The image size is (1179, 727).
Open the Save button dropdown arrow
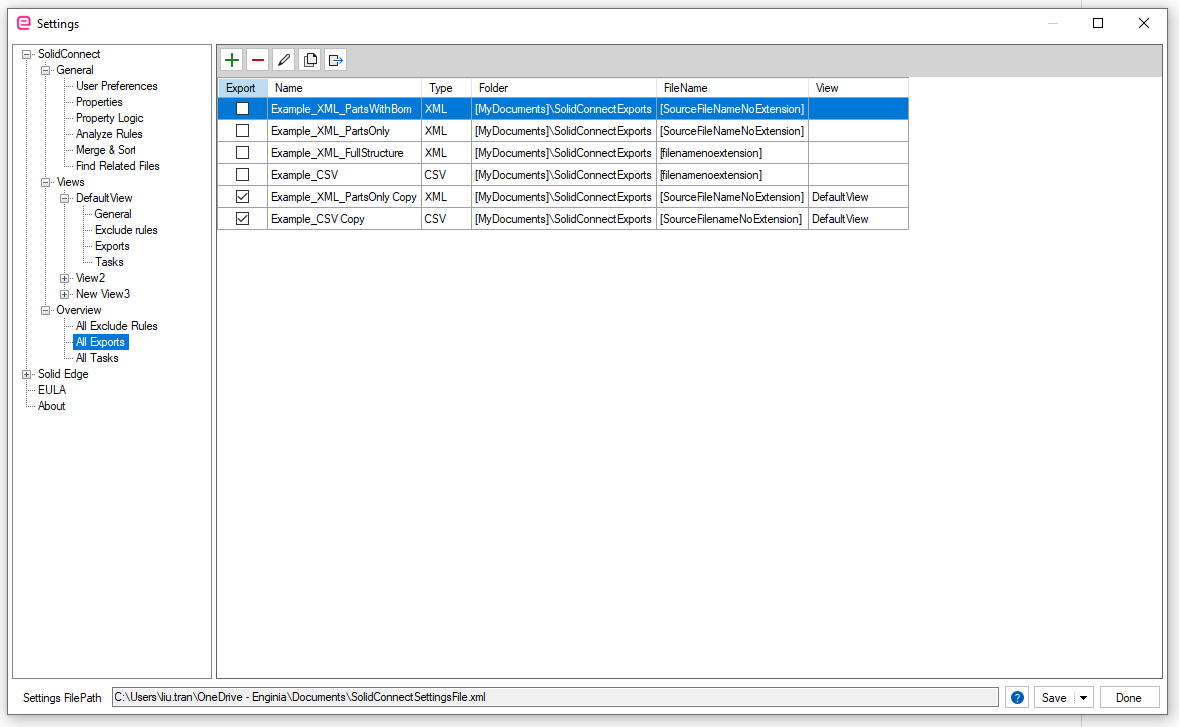click(x=1084, y=698)
